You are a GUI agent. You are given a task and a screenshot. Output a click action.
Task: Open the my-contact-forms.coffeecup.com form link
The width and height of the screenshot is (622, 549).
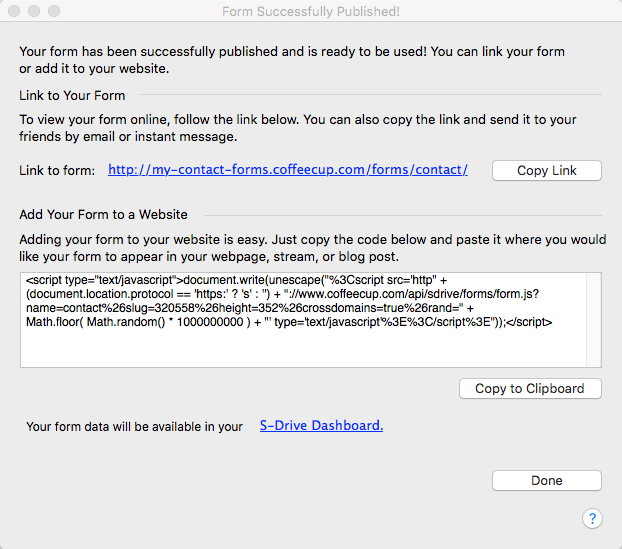pyautogui.click(x=288, y=170)
